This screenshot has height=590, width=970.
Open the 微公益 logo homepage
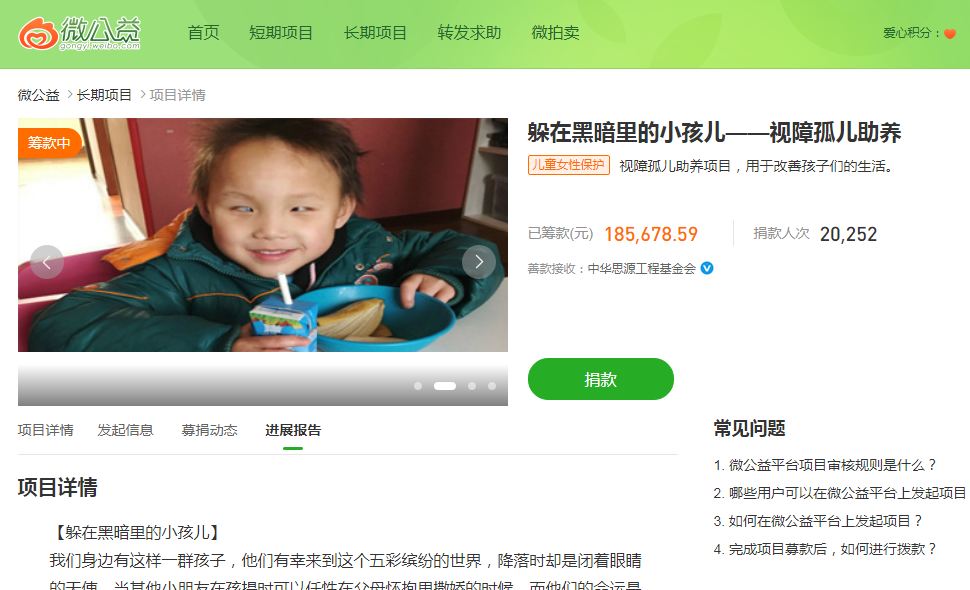(80, 33)
